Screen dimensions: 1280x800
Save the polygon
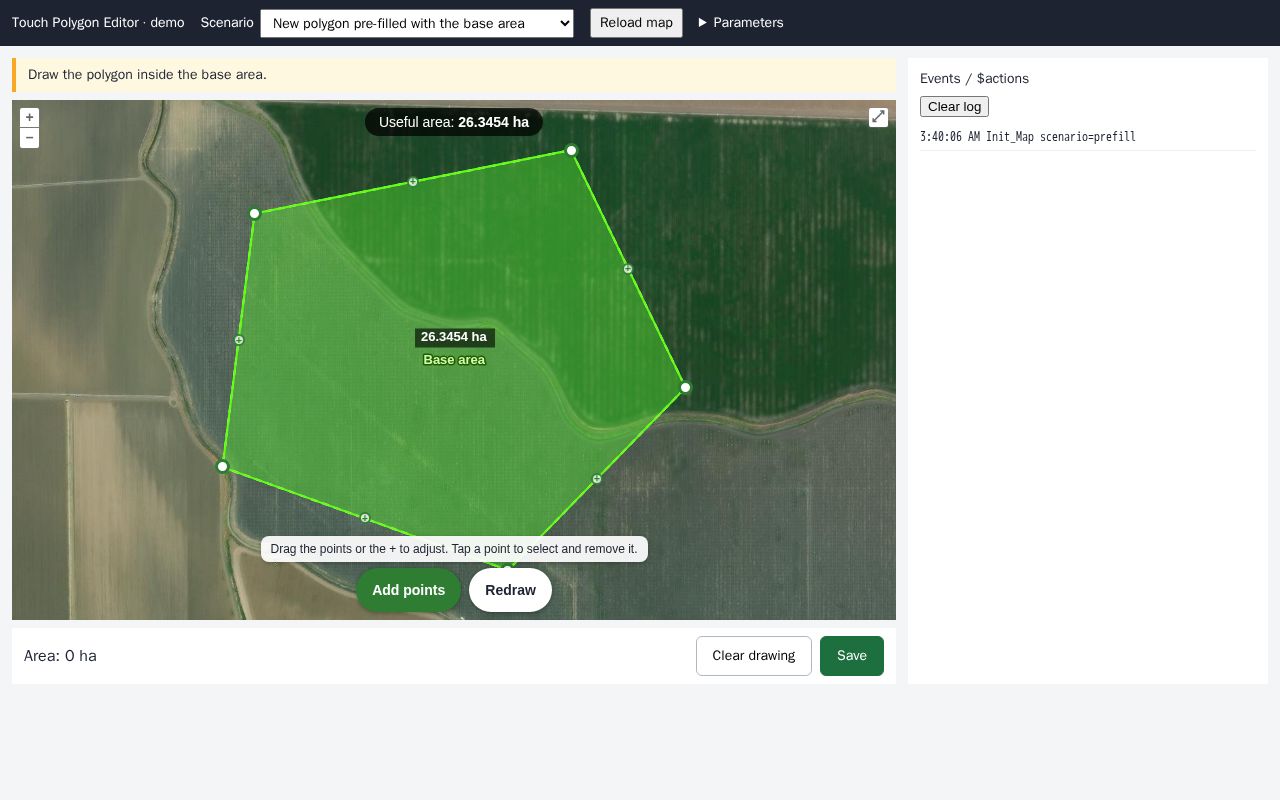[x=852, y=656]
